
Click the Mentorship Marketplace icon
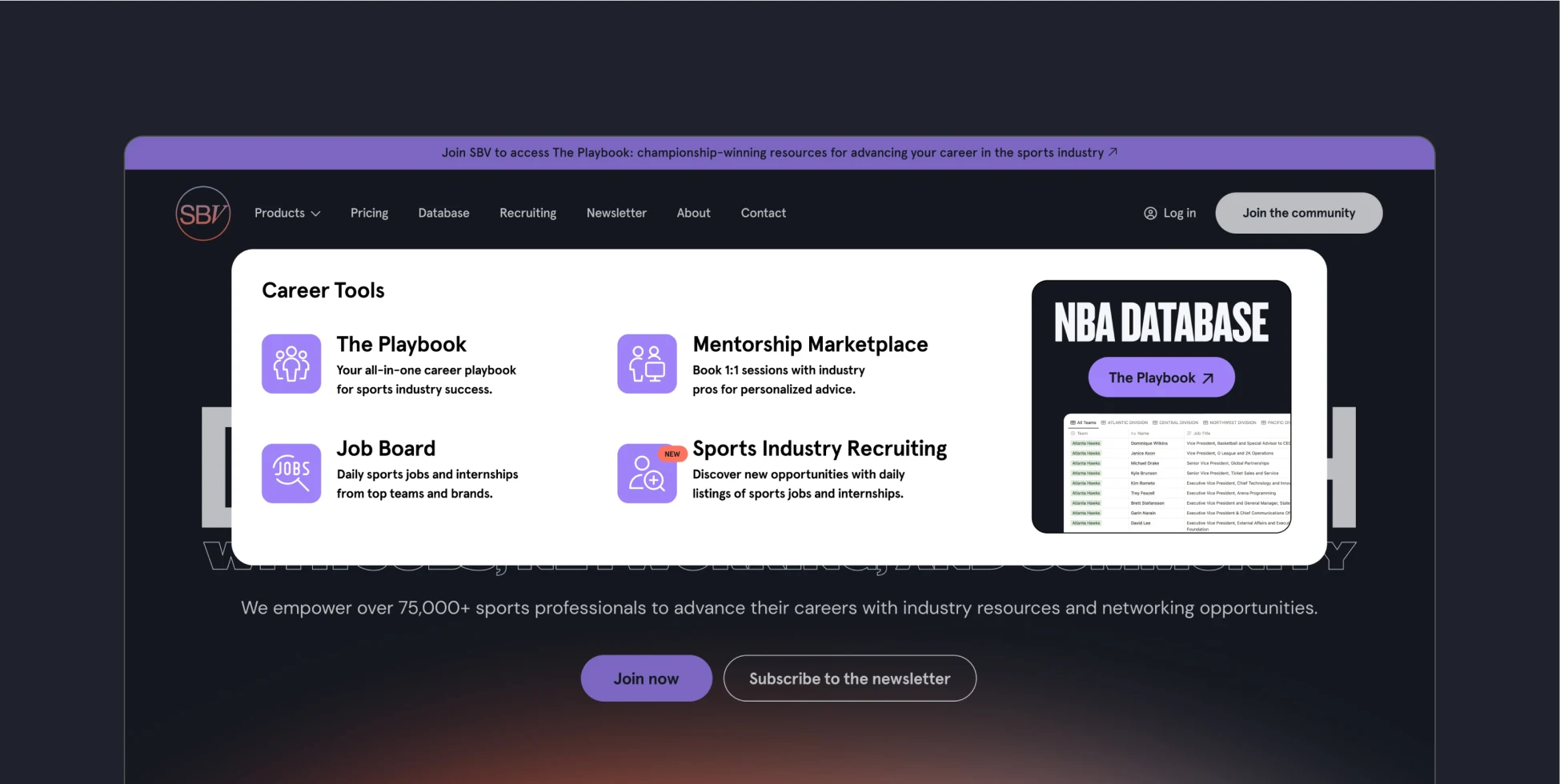(x=647, y=364)
